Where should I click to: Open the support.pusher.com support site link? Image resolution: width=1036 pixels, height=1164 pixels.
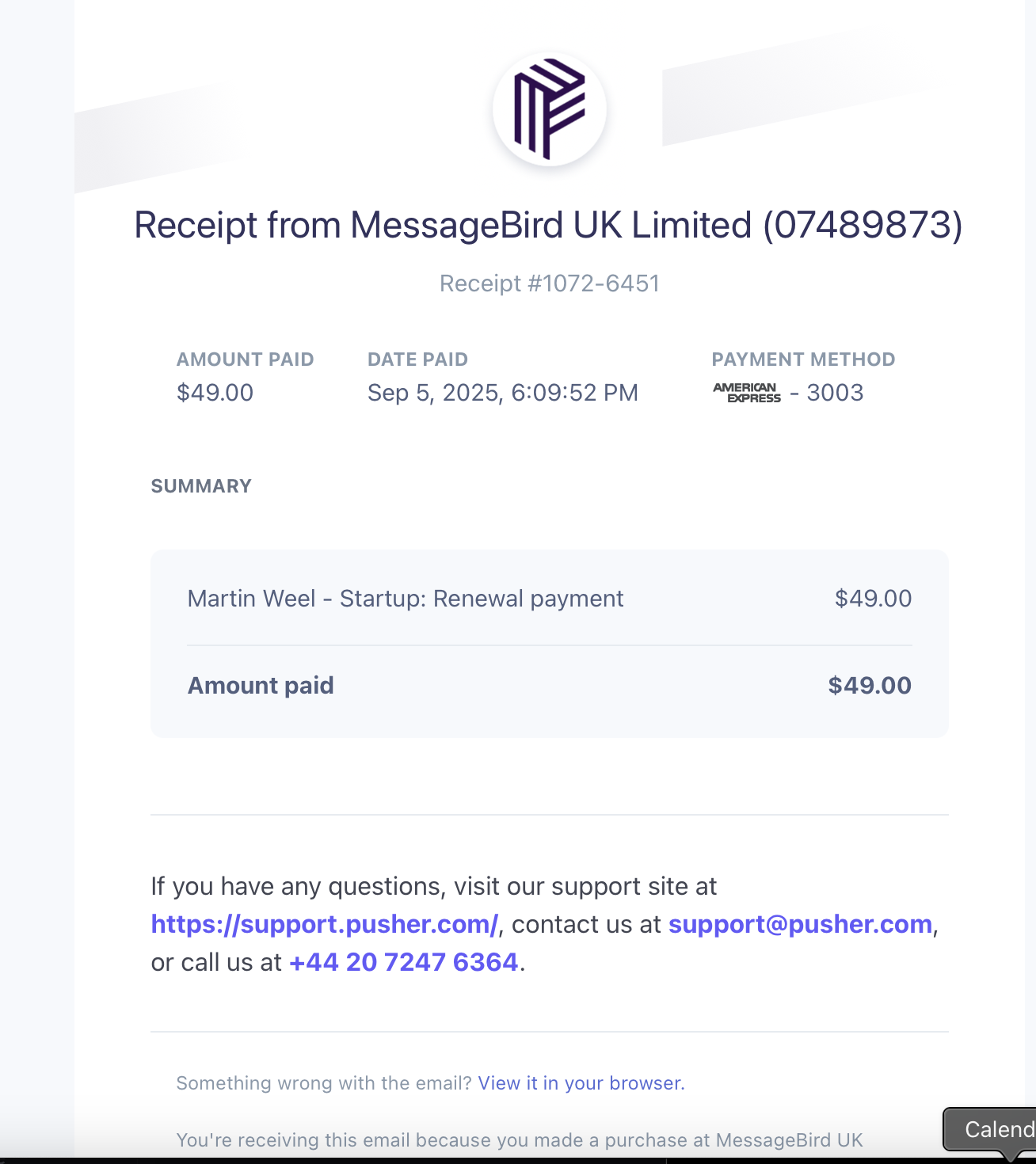pyautogui.click(x=325, y=924)
